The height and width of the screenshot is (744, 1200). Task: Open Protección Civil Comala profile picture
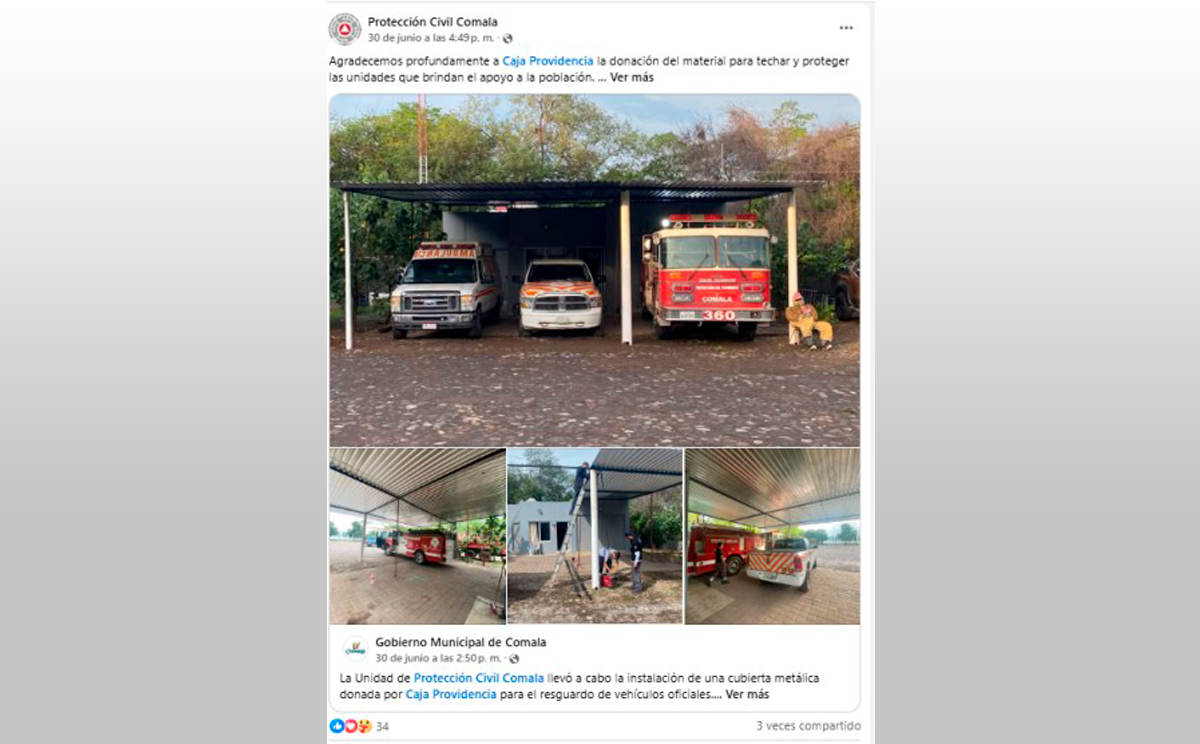(345, 29)
